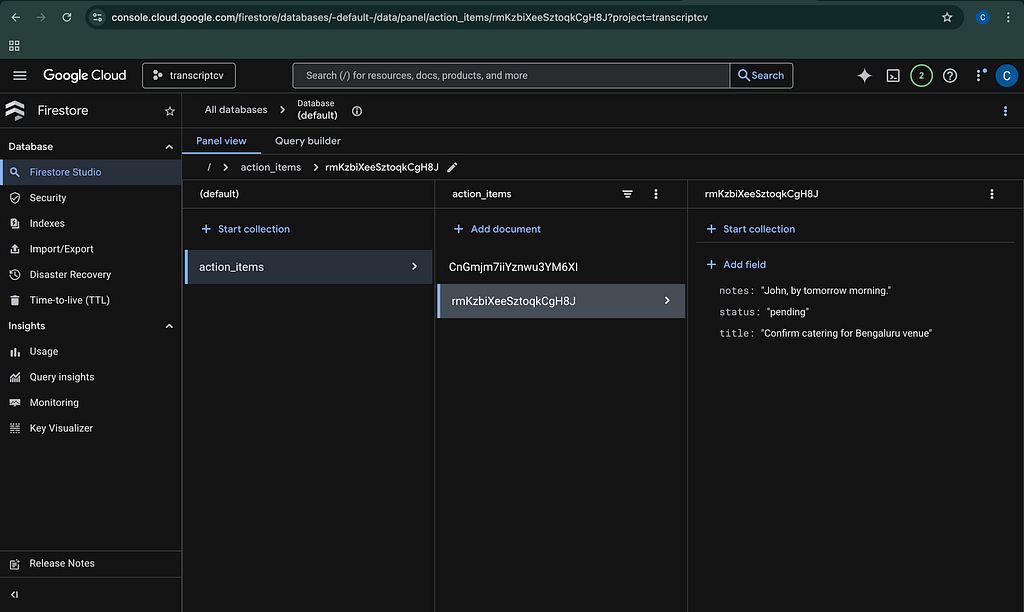Open Monitoring page
The image size is (1024, 612).
point(91,403)
